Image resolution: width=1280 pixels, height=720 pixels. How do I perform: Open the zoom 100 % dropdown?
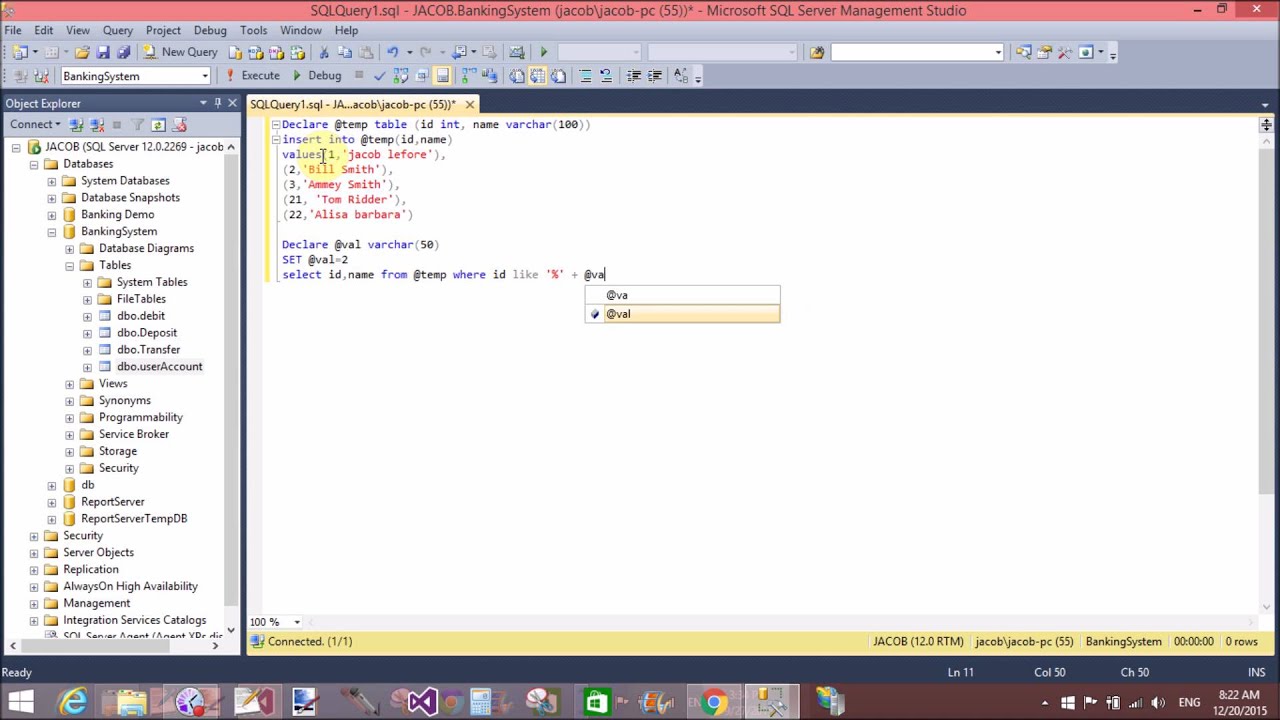tap(296, 622)
